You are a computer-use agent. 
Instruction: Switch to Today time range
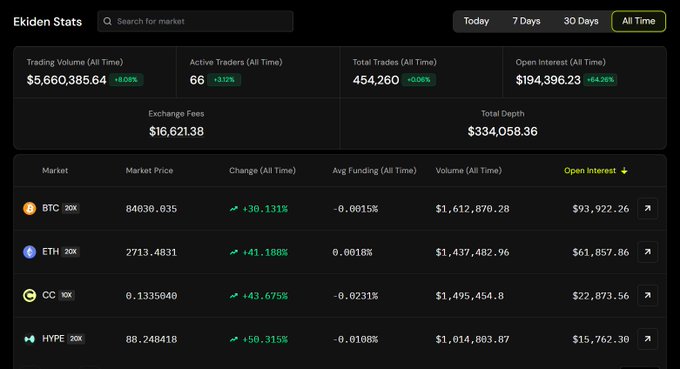point(476,21)
